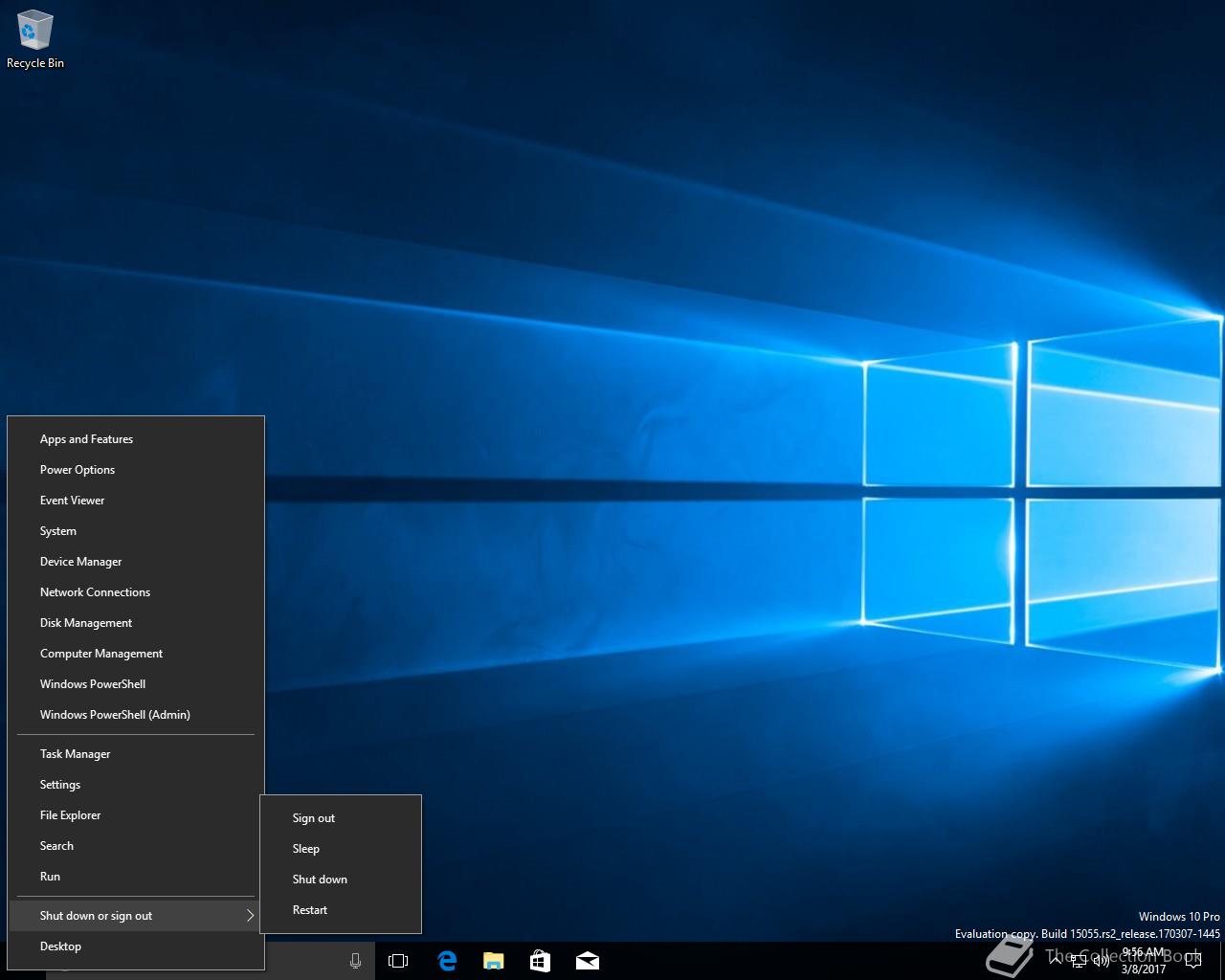The width and height of the screenshot is (1225, 980).
Task: Click the Cortana microphone icon
Action: [355, 961]
